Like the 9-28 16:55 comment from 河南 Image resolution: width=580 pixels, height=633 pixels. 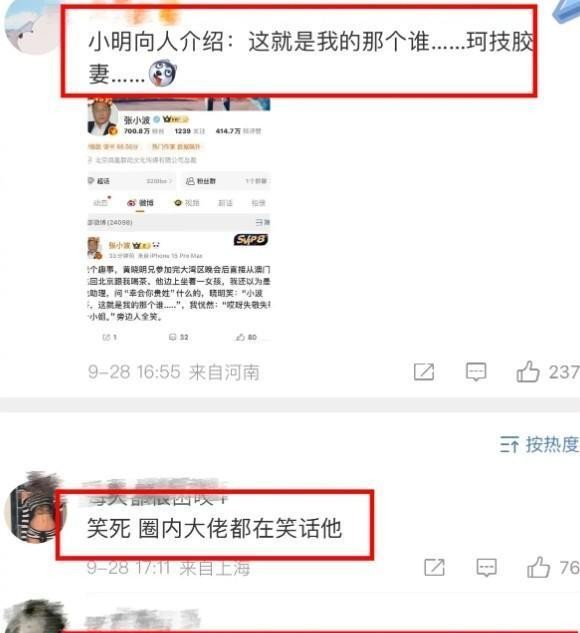pyautogui.click(x=528, y=371)
